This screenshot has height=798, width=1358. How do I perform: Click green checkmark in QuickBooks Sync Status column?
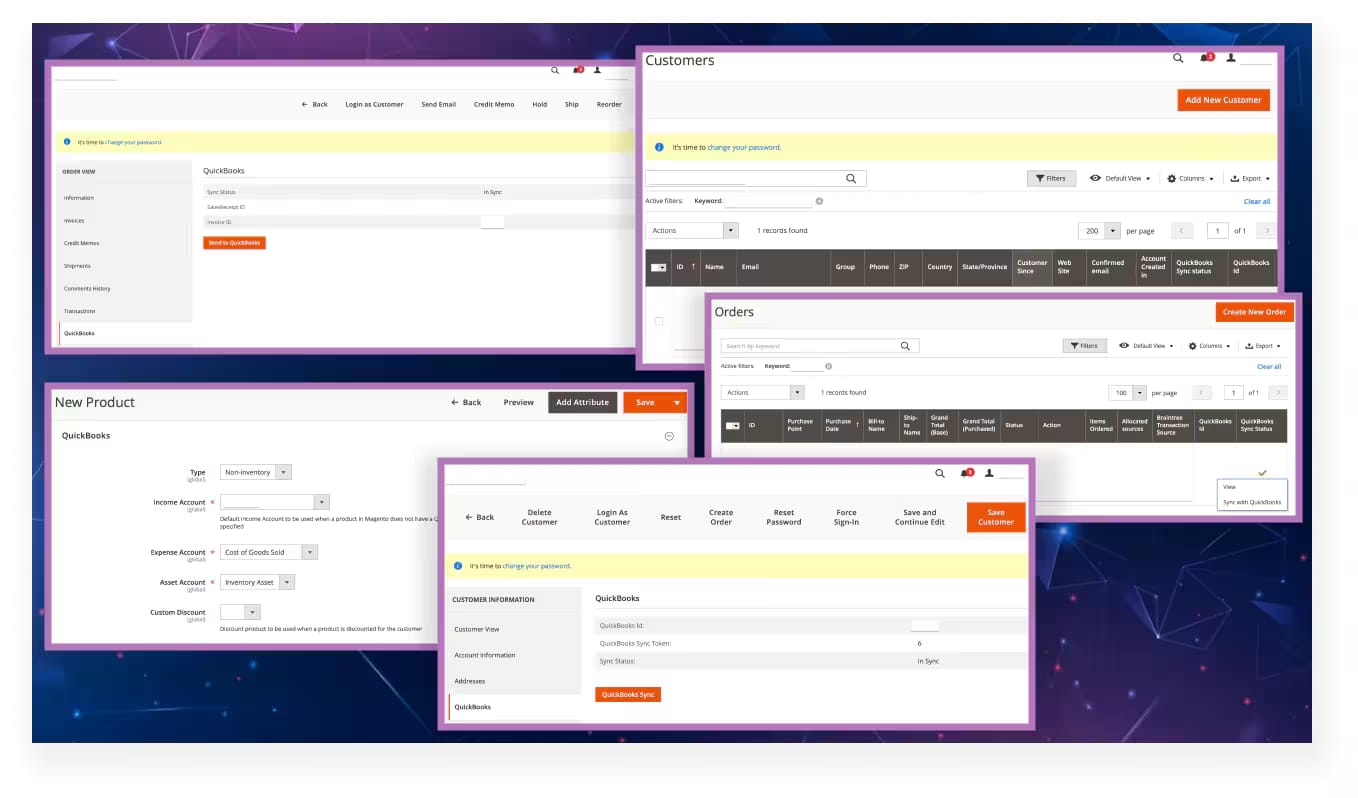1262,472
